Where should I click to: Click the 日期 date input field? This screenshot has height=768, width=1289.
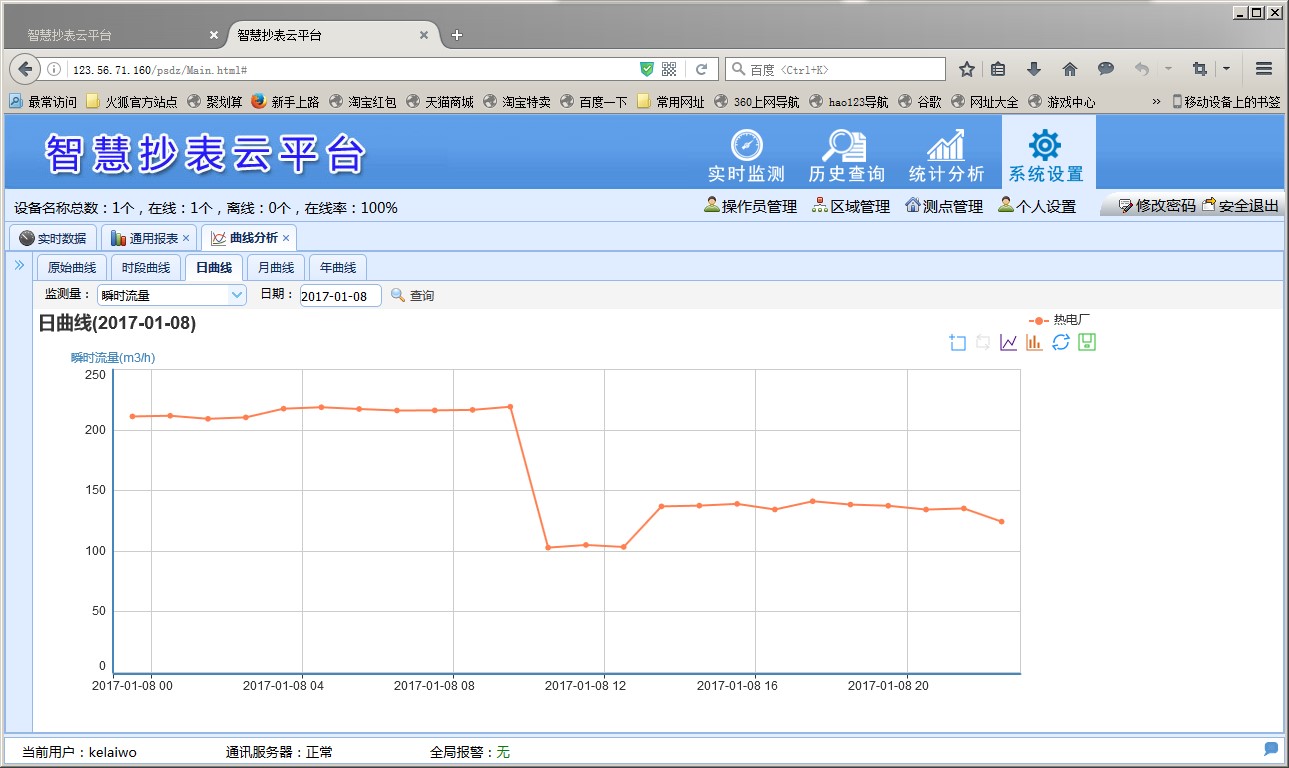click(340, 296)
